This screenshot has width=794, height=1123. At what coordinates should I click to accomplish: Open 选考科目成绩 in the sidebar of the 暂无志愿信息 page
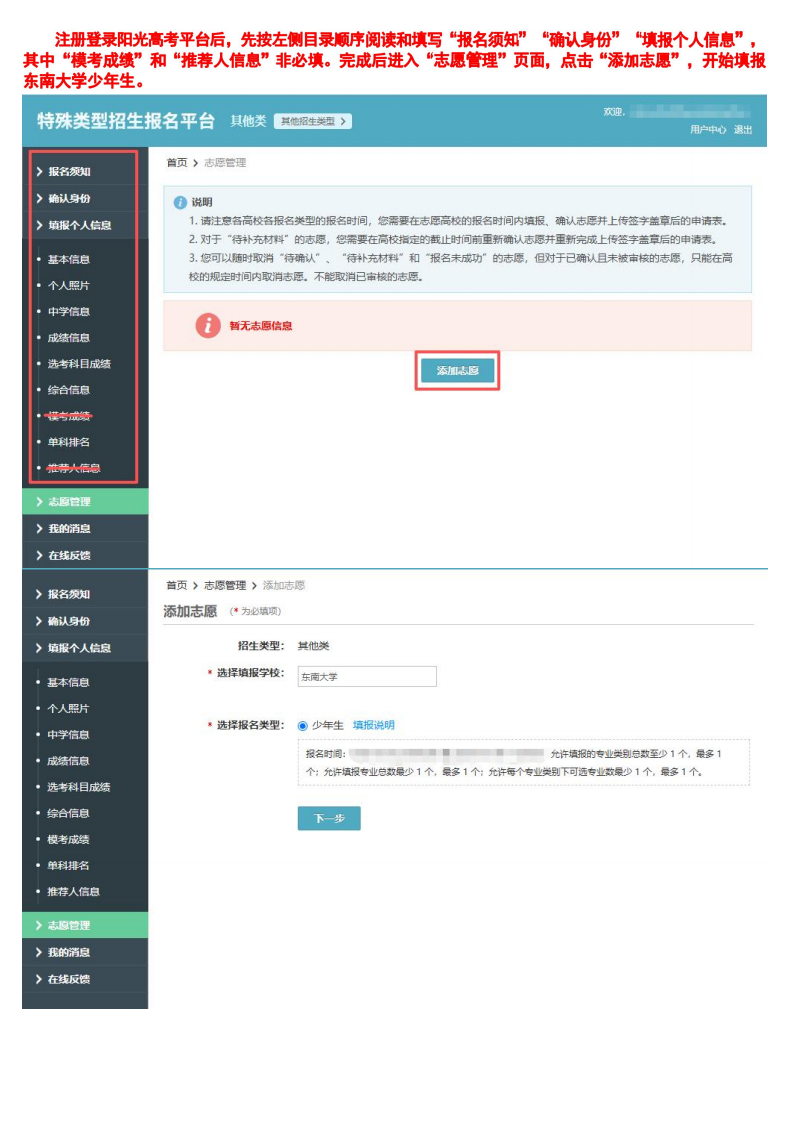pyautogui.click(x=79, y=363)
